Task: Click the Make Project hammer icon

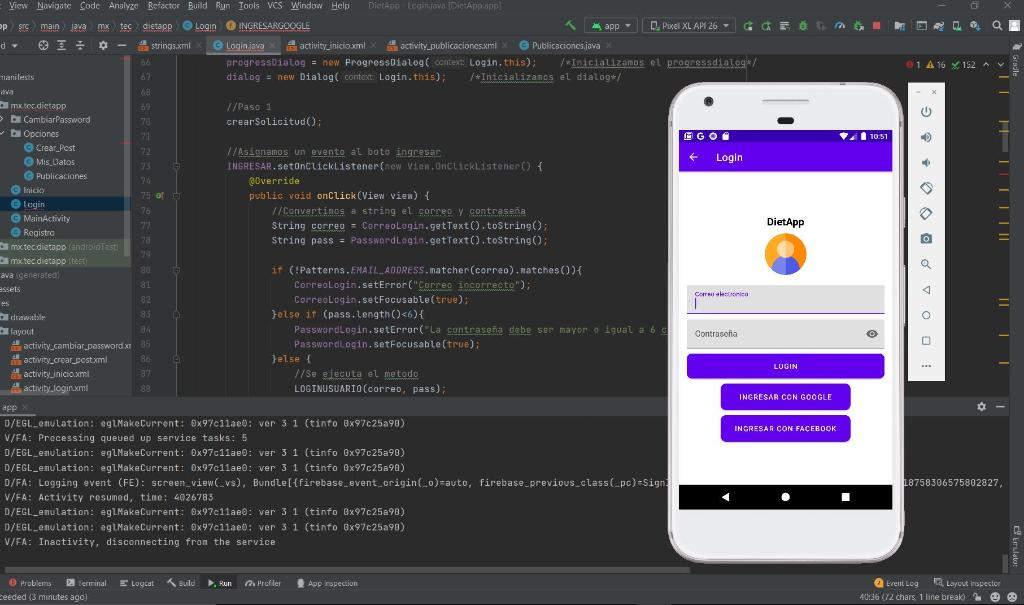Action: pos(570,25)
